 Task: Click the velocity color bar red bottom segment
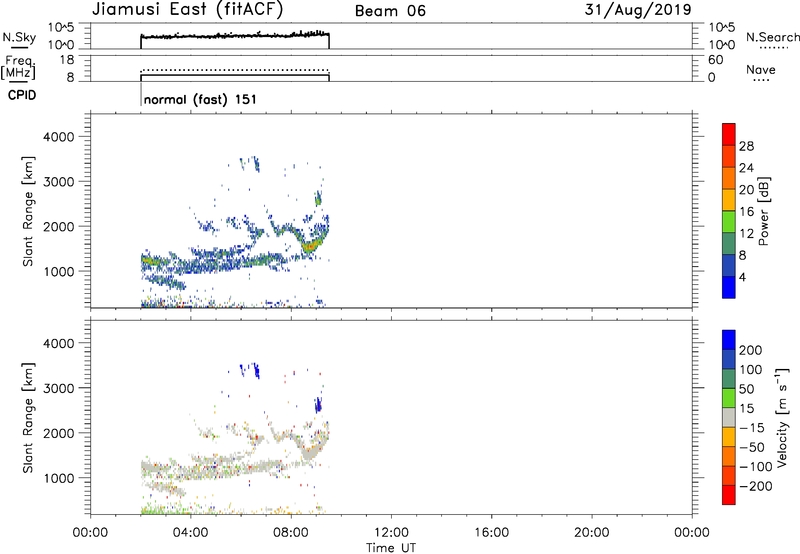(x=729, y=495)
